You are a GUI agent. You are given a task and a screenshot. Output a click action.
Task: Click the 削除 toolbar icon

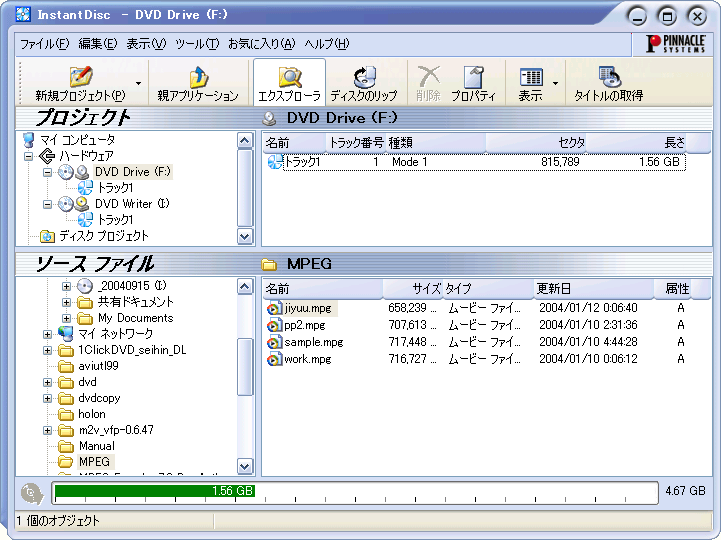[428, 76]
